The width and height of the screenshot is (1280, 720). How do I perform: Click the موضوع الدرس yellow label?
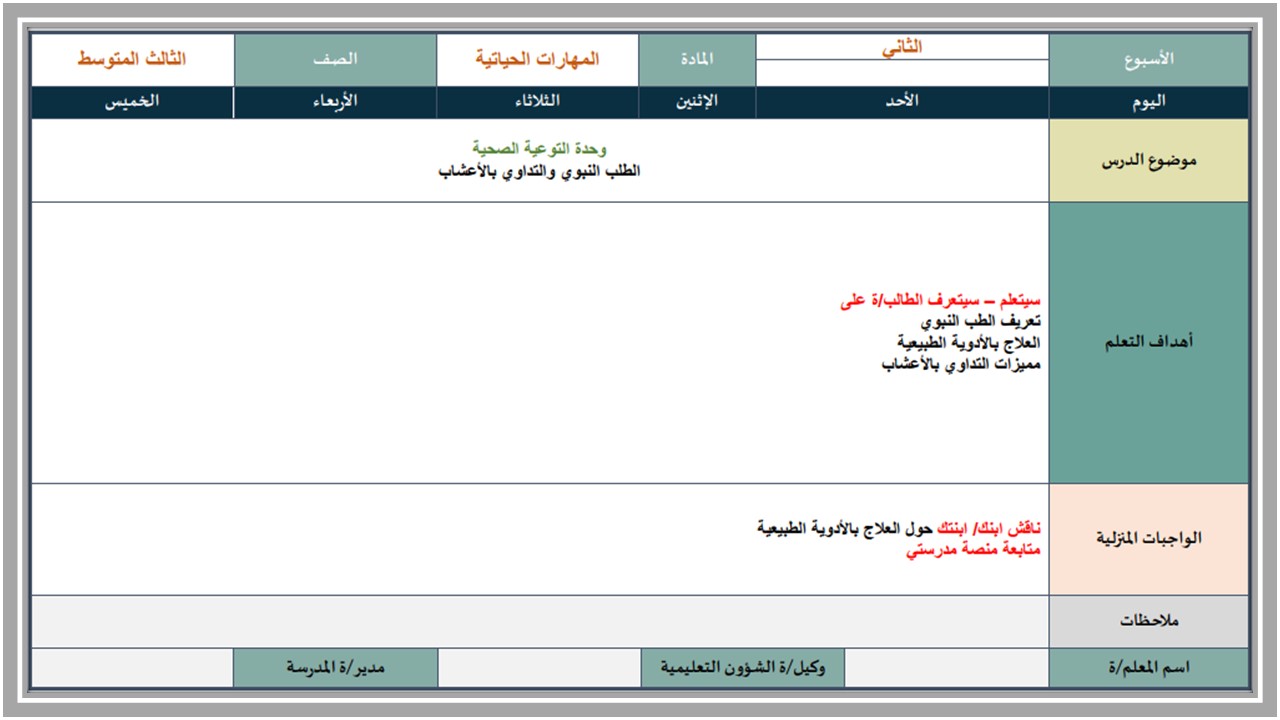coord(1149,161)
